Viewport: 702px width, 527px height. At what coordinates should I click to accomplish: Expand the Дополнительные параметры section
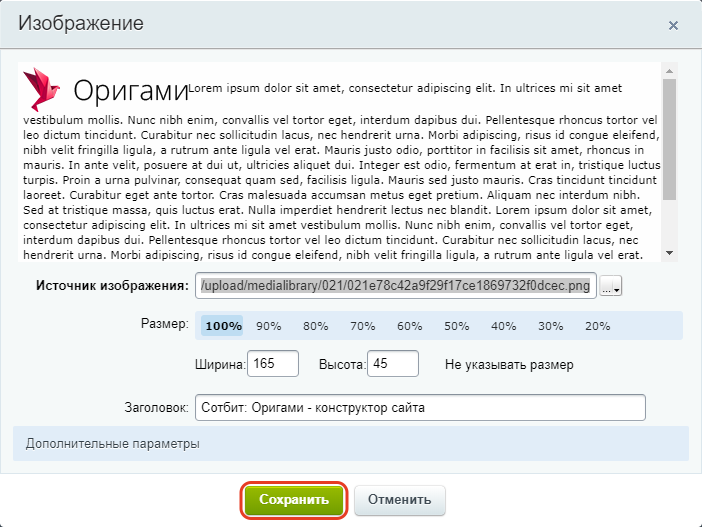351,443
